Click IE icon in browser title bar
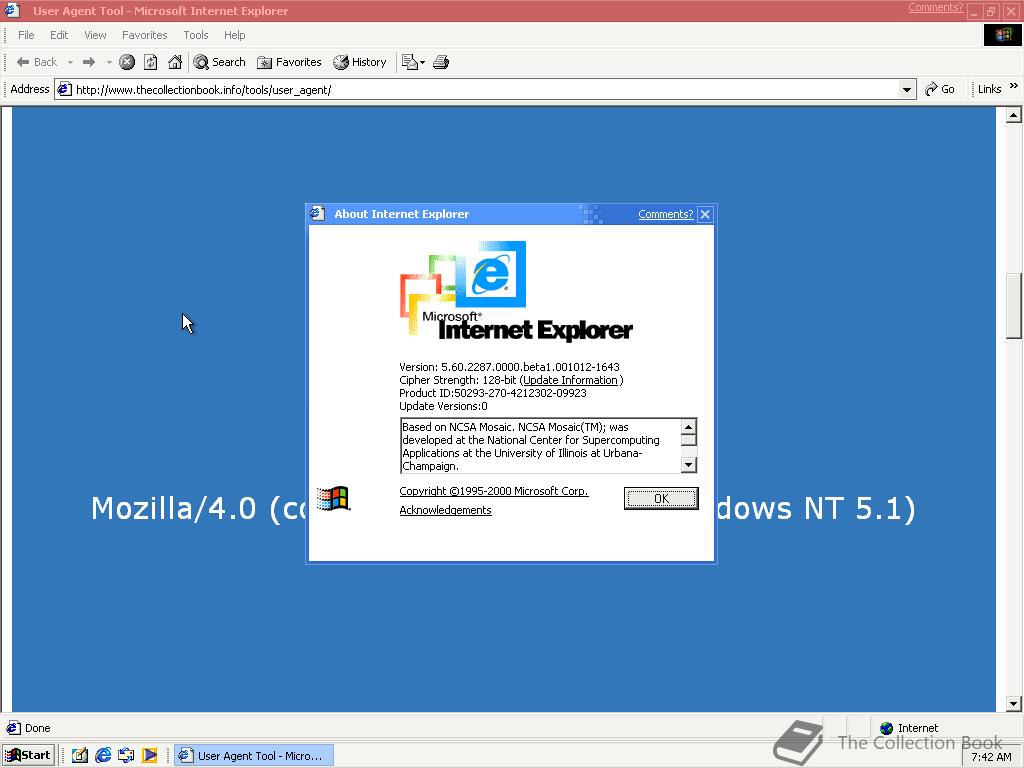 [12, 10]
